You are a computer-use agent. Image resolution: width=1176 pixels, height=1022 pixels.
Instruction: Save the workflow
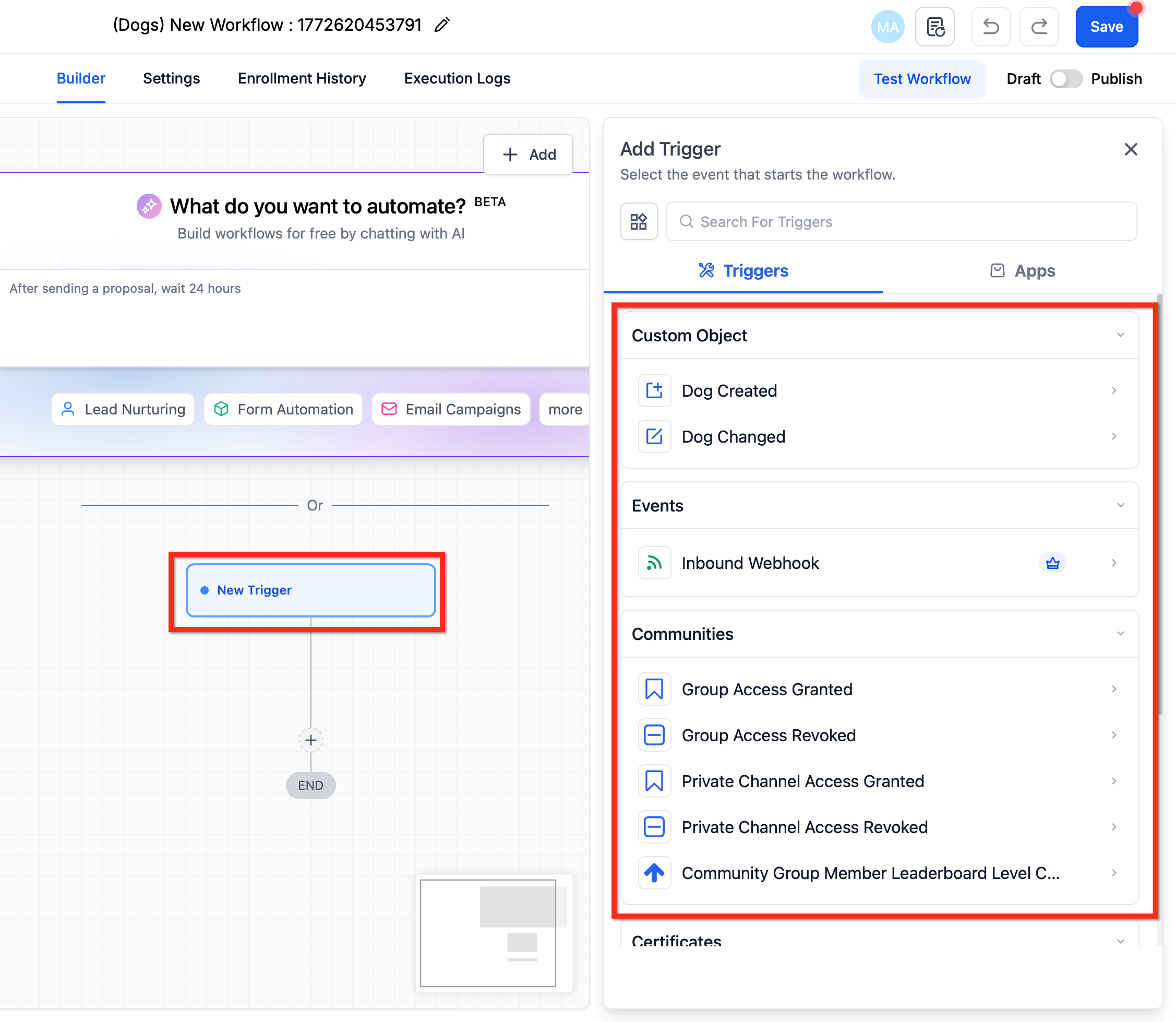1107,27
